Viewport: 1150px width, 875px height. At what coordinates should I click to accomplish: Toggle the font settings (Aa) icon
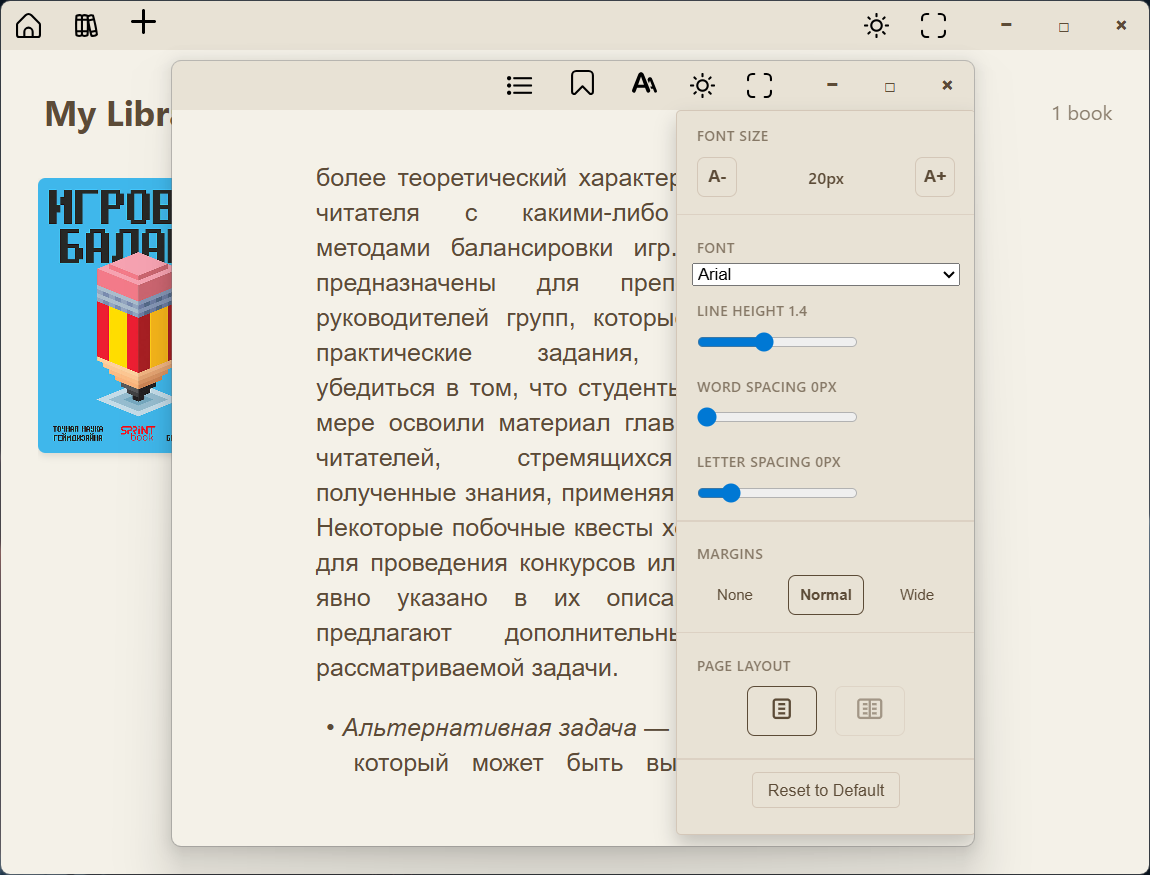[644, 84]
